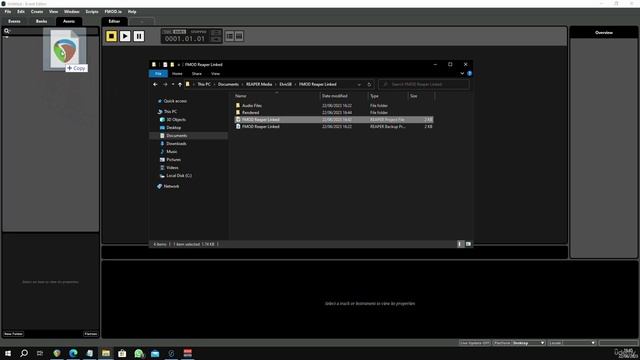Click This PC in the address breadcrumb
The image size is (640, 360).
pyautogui.click(x=204, y=84)
